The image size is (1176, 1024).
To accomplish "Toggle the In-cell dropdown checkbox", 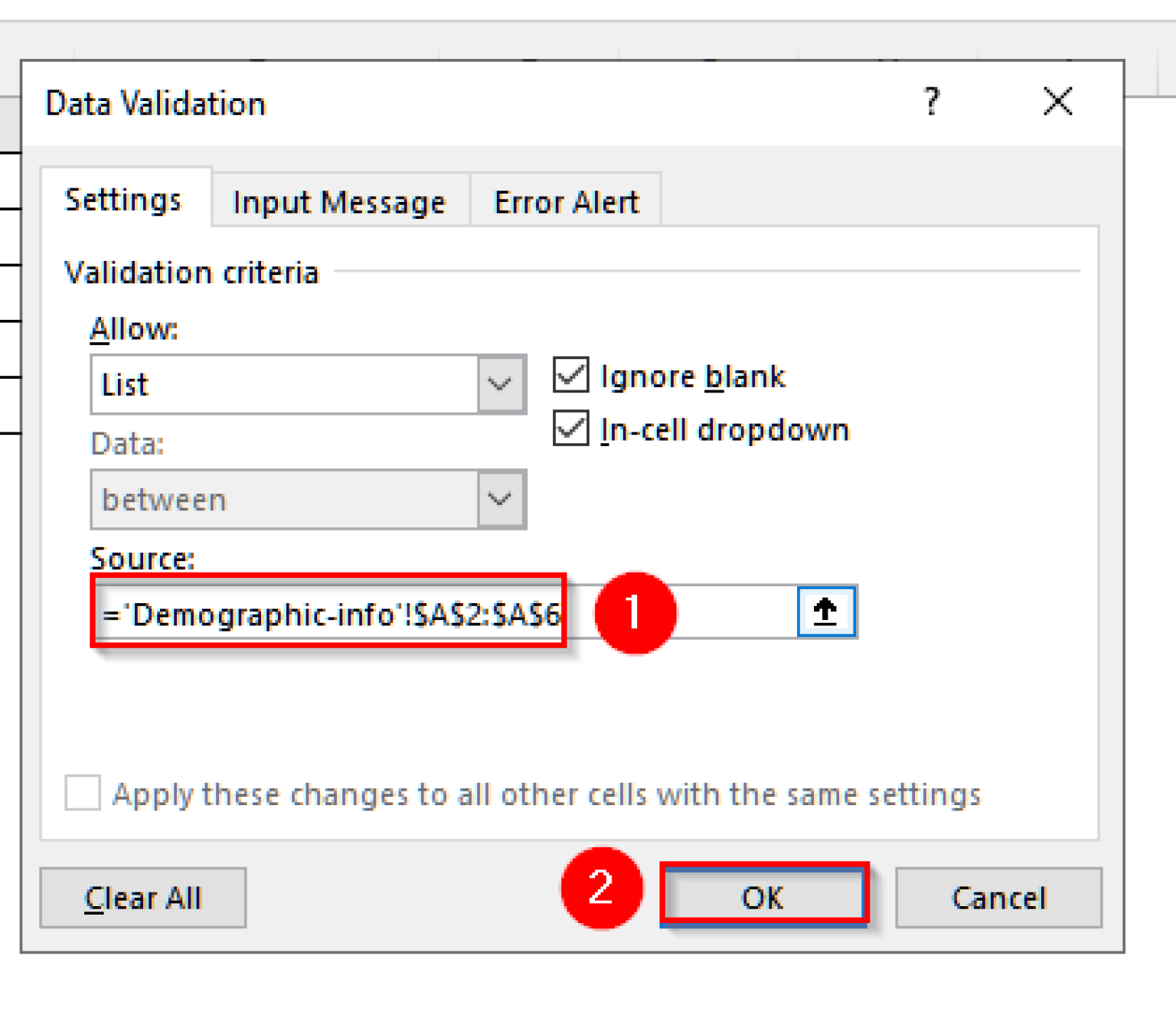I will (570, 429).
